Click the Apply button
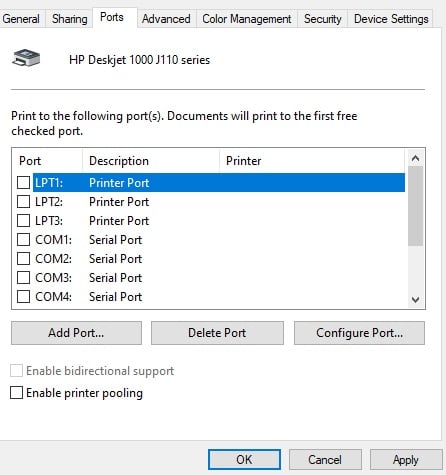446x475 pixels. click(x=406, y=460)
